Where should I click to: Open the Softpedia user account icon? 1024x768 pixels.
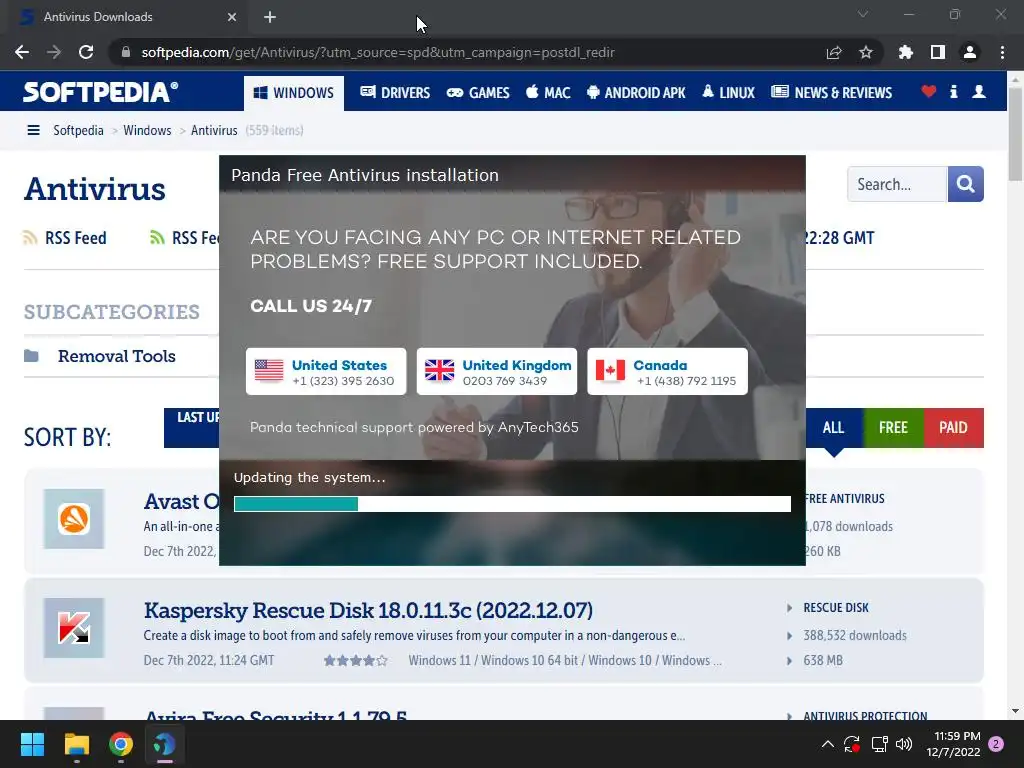point(979,91)
